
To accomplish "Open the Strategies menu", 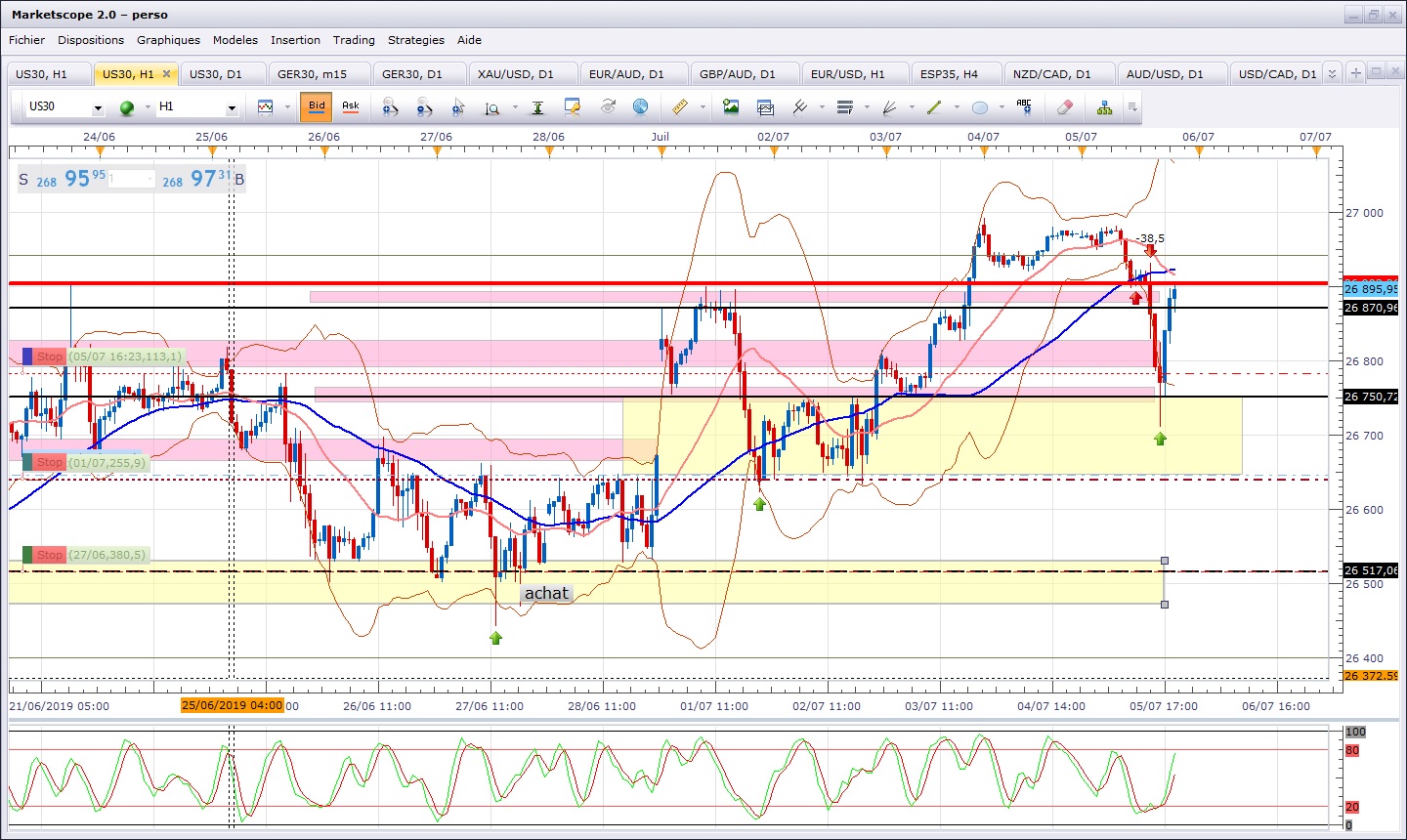I will 415,40.
